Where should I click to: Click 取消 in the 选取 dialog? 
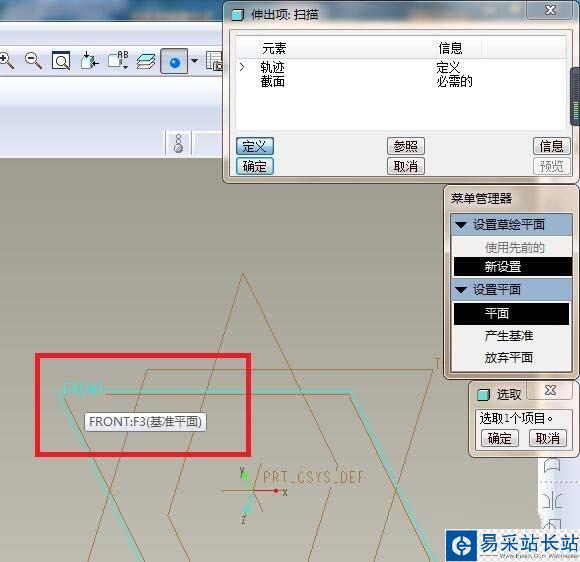click(547, 438)
